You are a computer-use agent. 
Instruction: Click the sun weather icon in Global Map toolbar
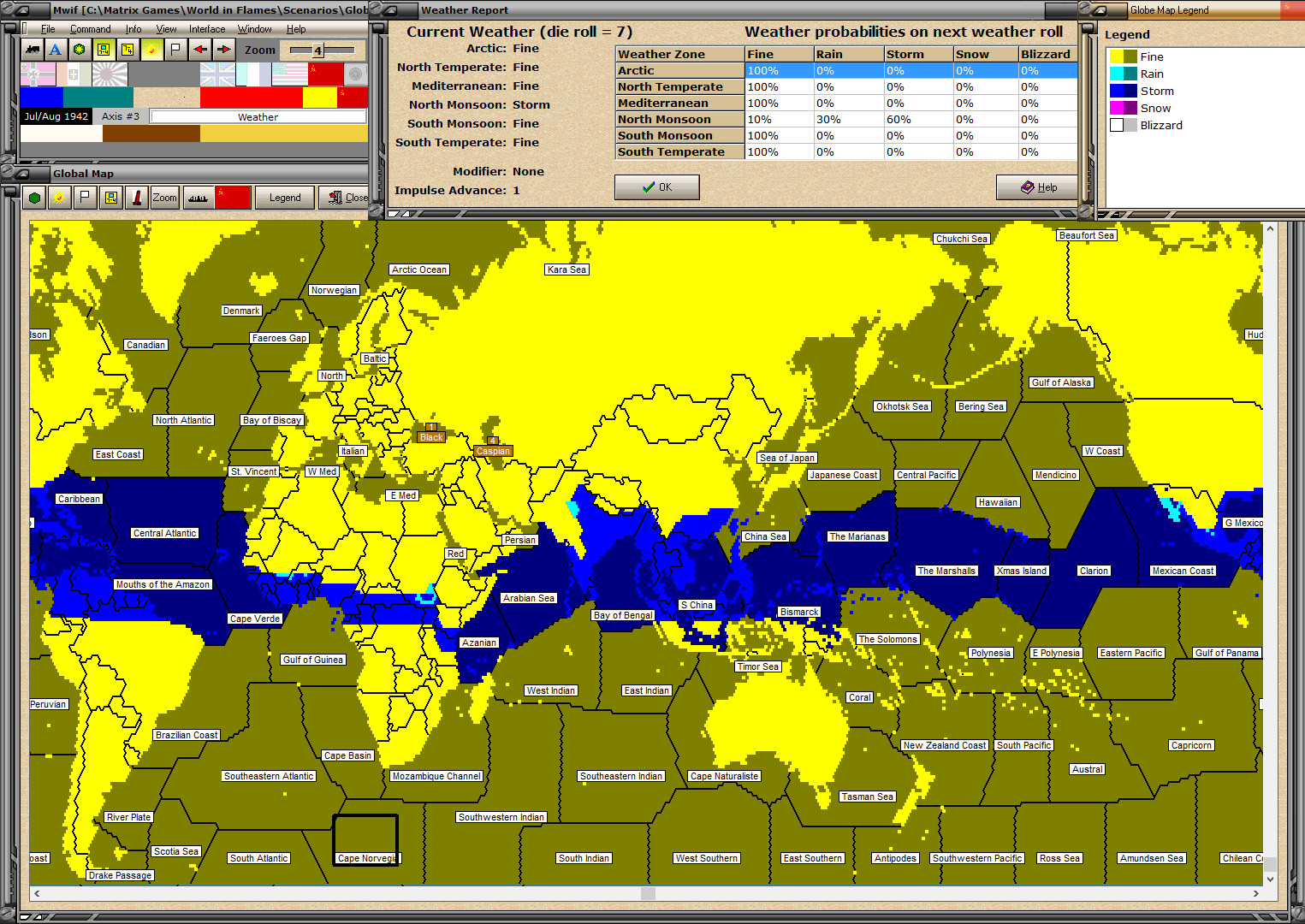[x=59, y=198]
